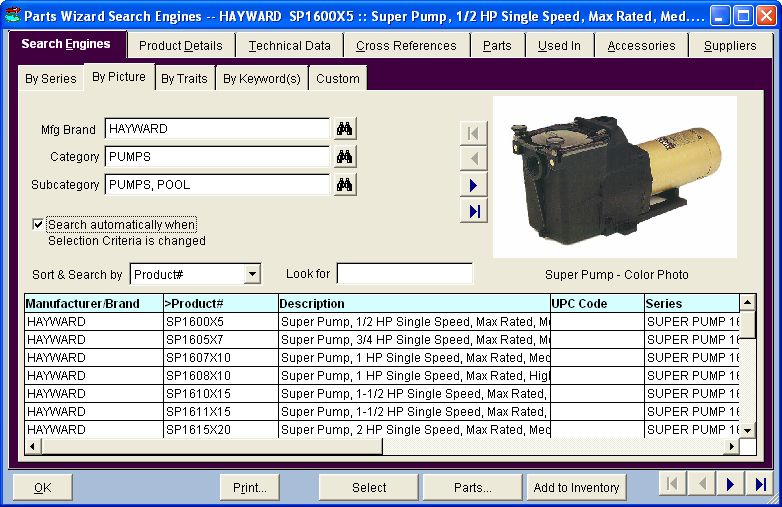Image resolution: width=782 pixels, height=507 pixels.
Task: Click the >Product# column header
Action: point(220,303)
